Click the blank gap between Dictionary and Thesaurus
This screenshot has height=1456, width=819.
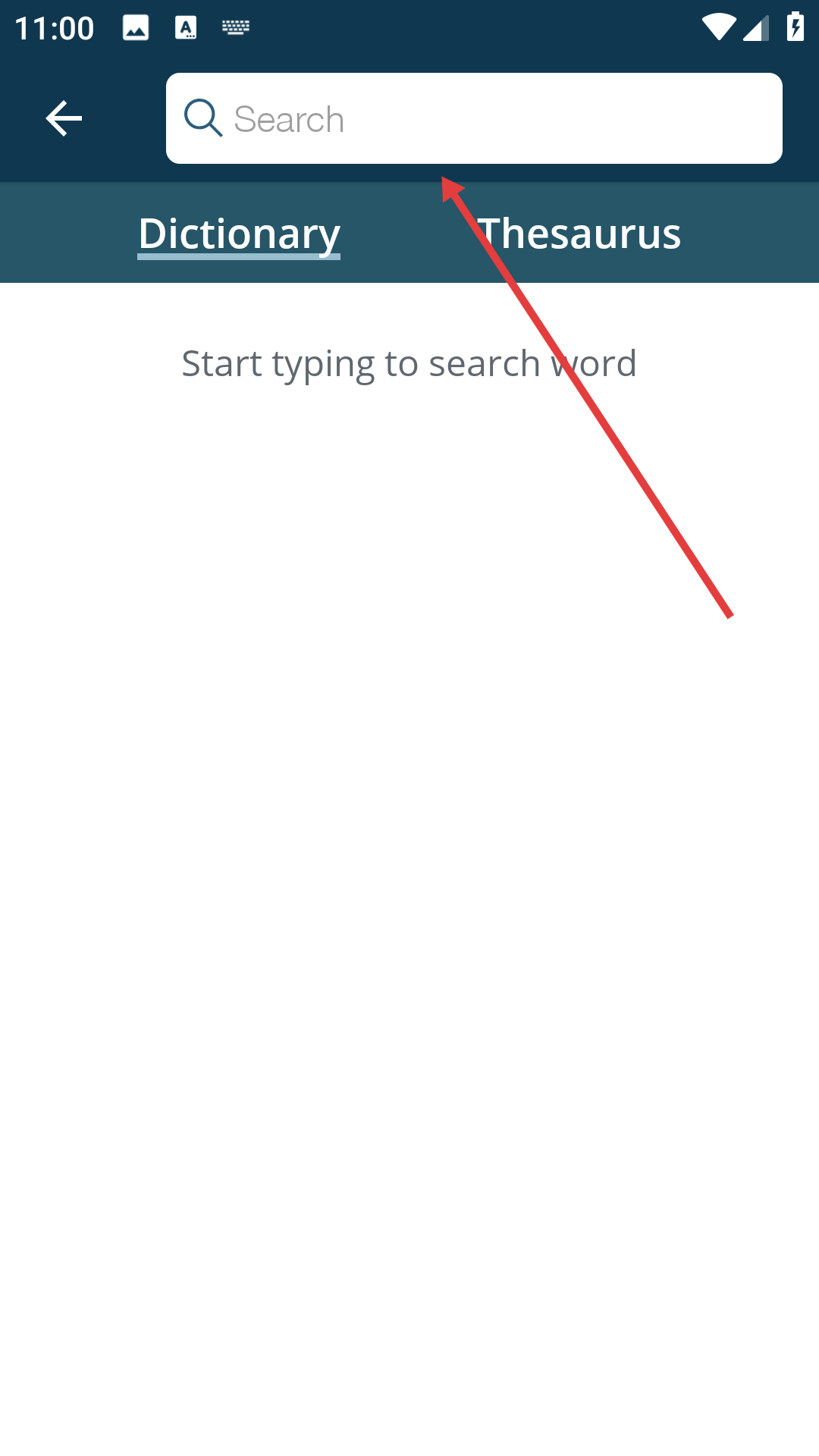pos(409,233)
